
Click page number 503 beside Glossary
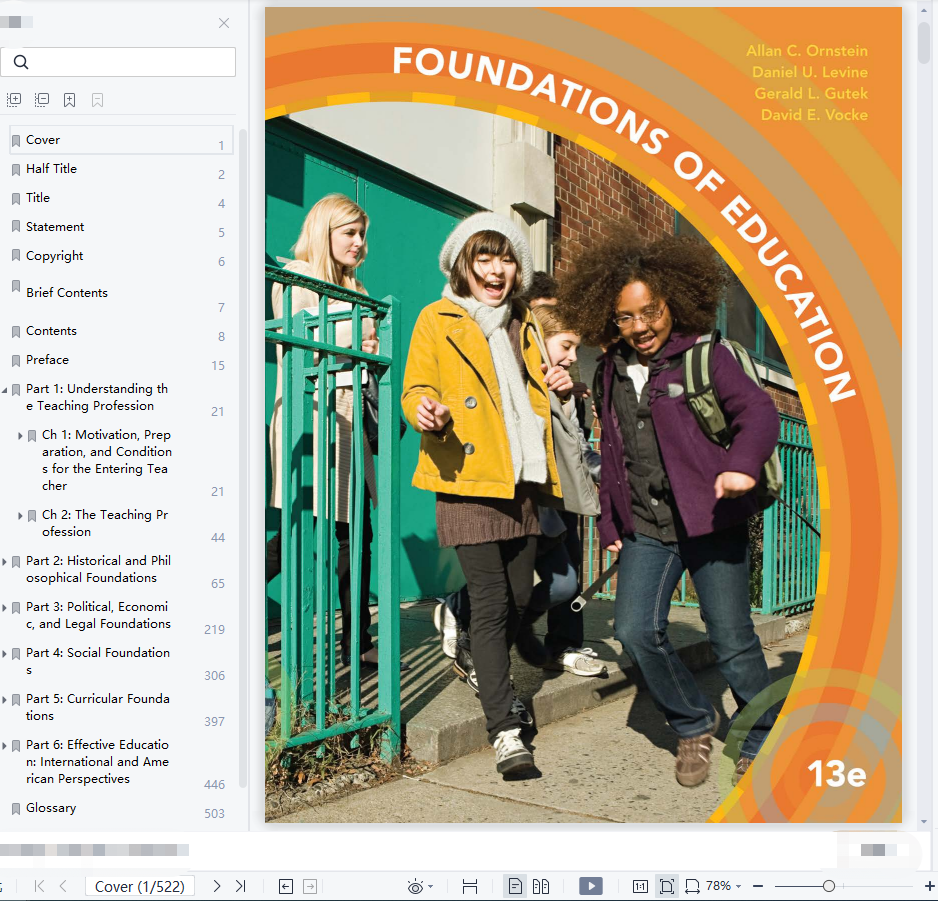(214, 814)
